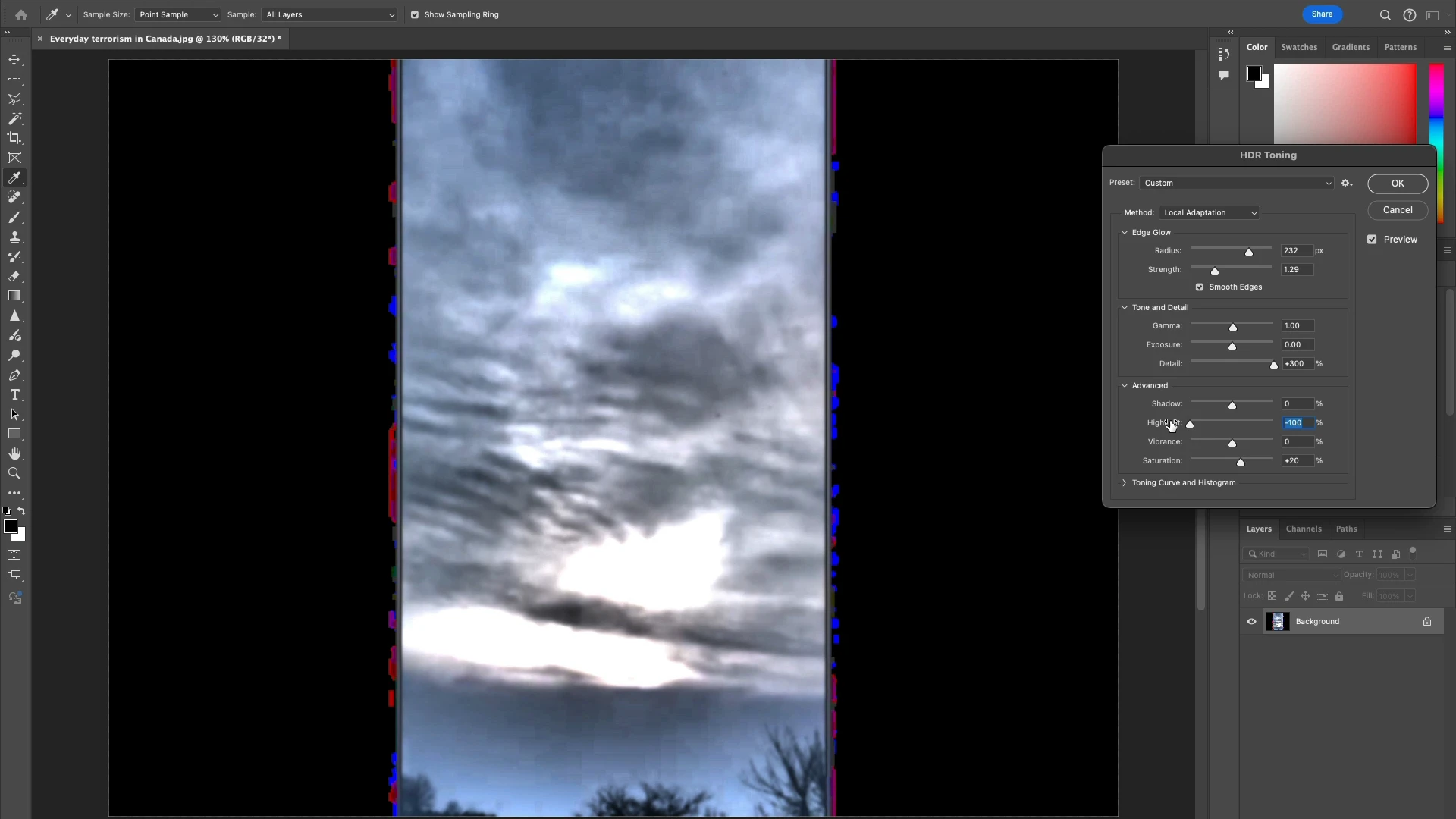Toggle Smooth Edges checkbox
Screen dimensions: 1456x819
(1199, 287)
